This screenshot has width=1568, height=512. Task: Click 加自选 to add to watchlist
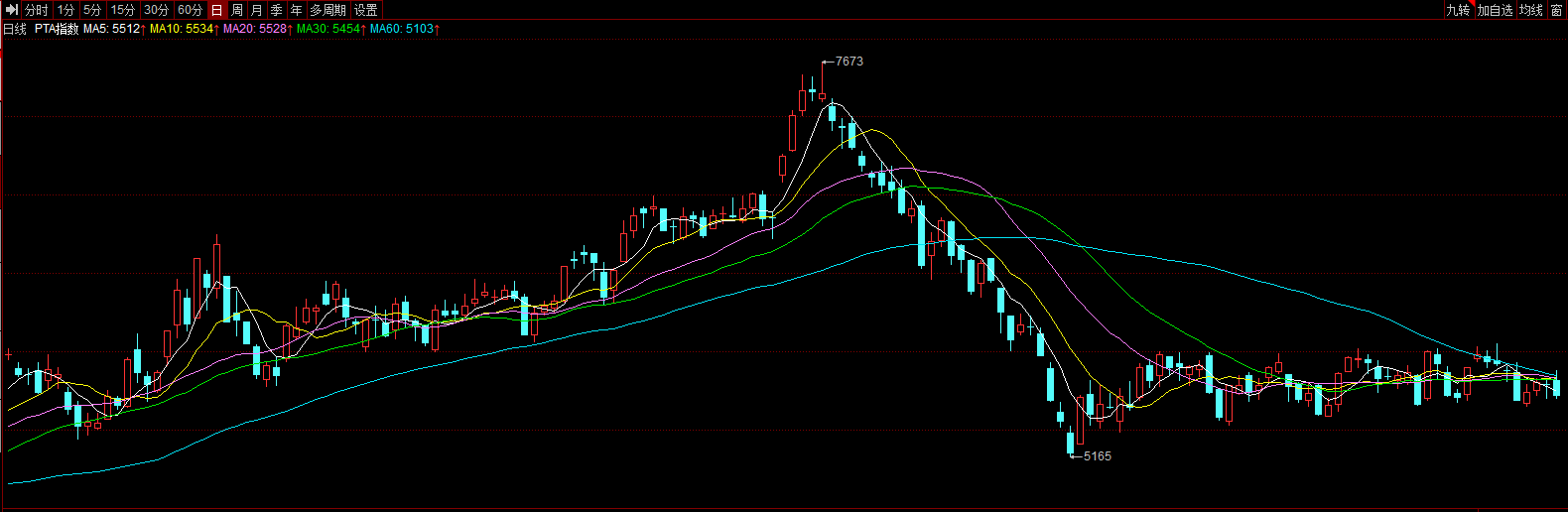1495,10
